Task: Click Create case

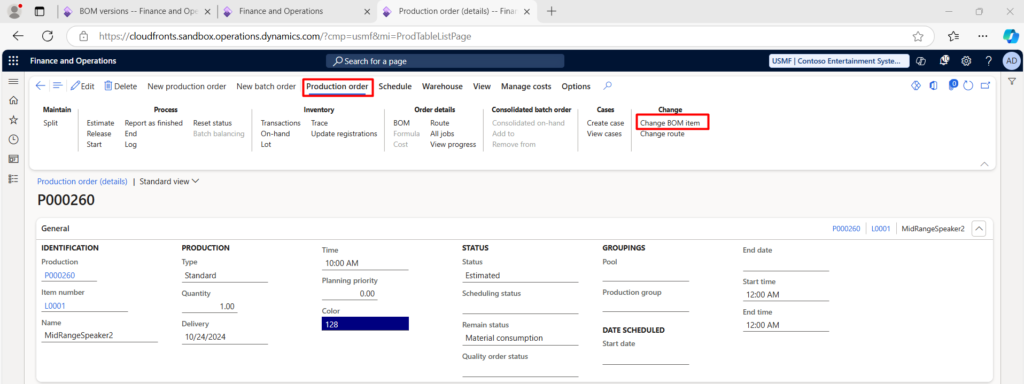Action: [605, 123]
